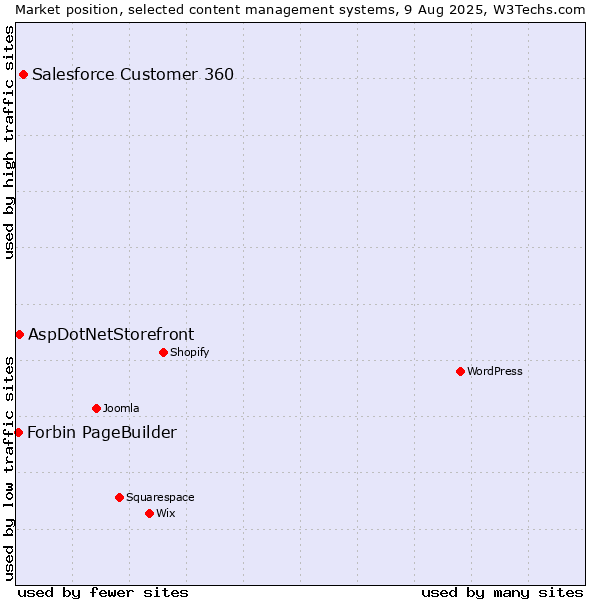This screenshot has width=600, height=600.
Task: Select the 'Forbin PageBuilder' label
Action: point(102,432)
